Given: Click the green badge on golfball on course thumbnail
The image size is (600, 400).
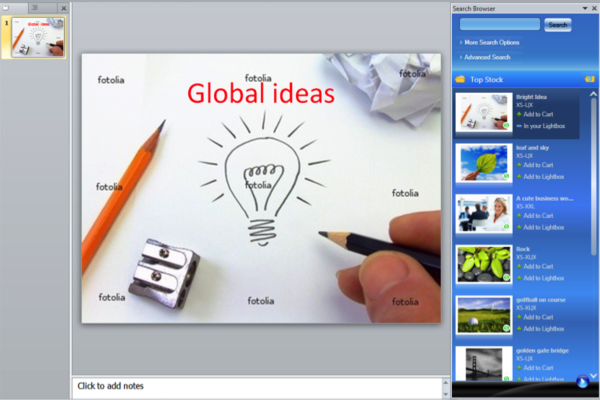Looking at the screenshot, I should (506, 328).
